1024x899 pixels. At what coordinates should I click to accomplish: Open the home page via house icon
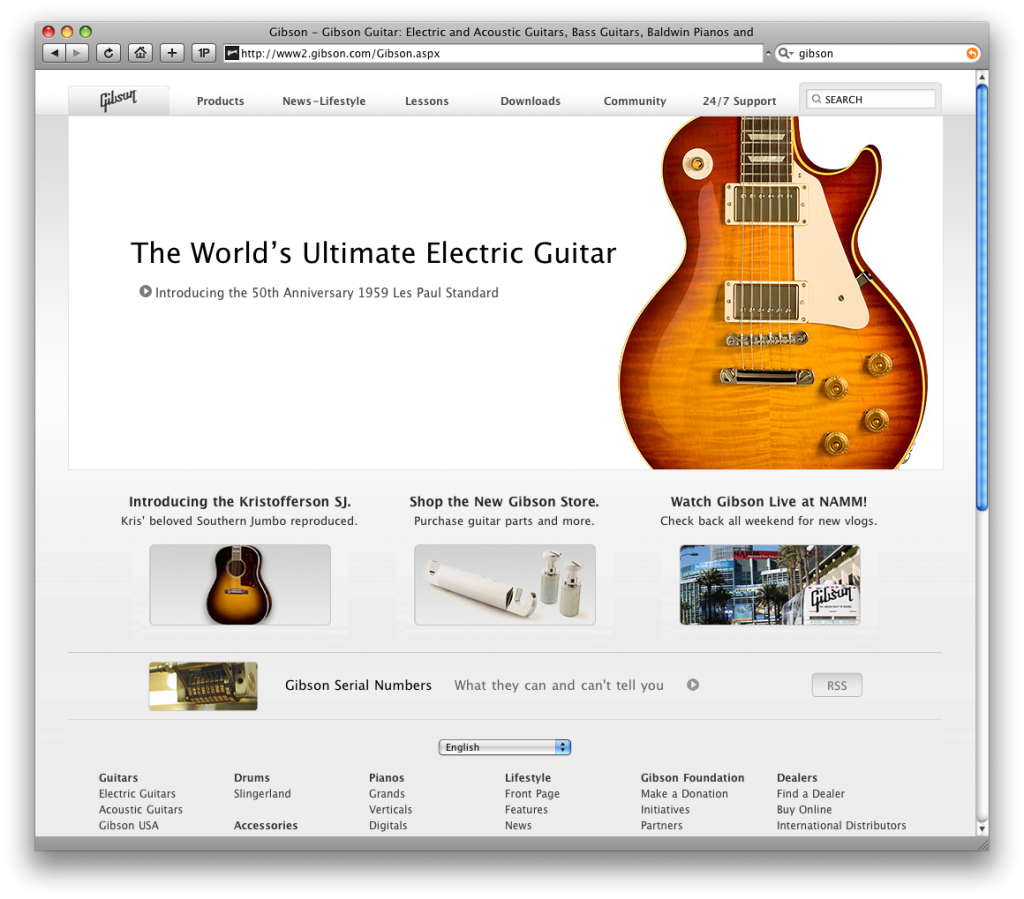(140, 53)
